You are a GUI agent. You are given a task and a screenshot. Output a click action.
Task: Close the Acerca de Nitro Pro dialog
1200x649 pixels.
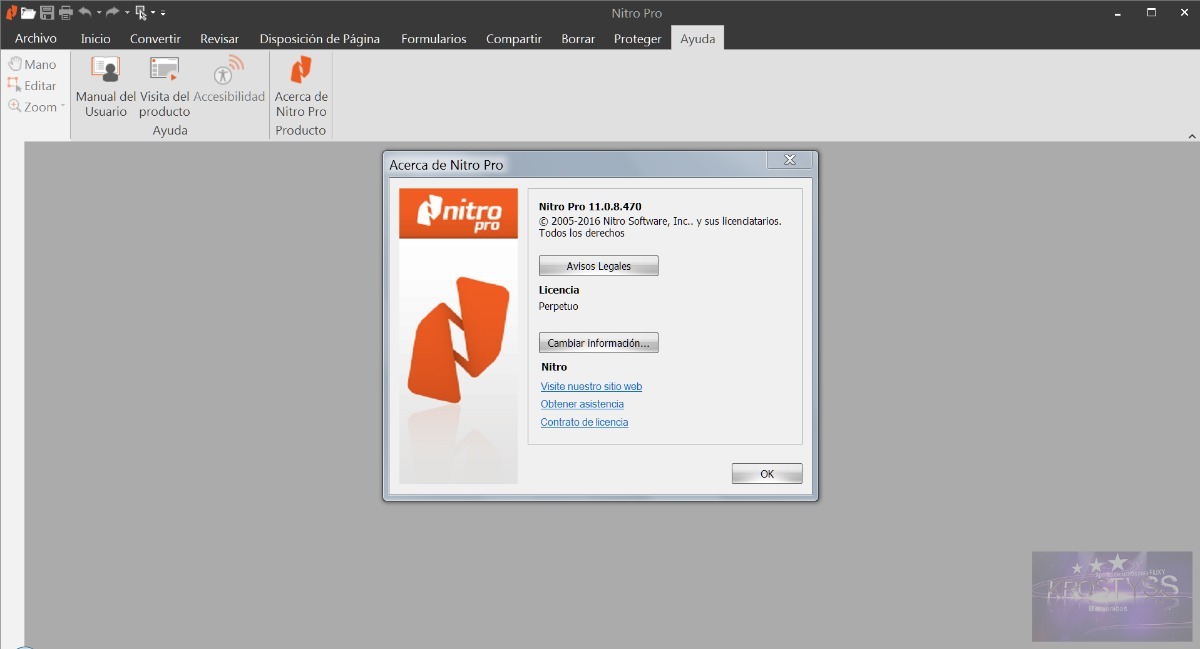(789, 160)
